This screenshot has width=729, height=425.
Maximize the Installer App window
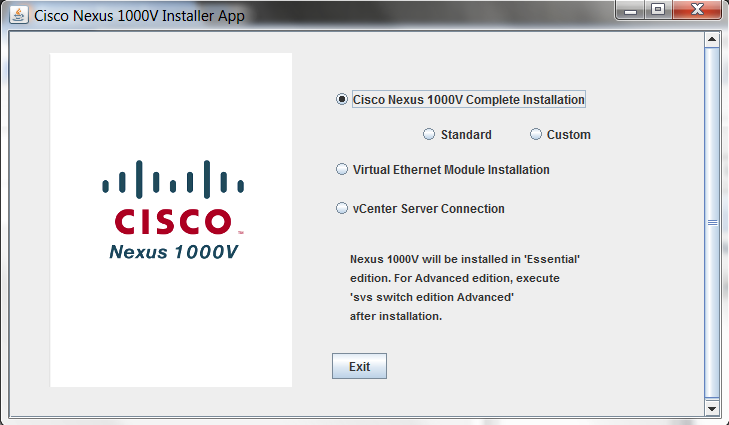coord(658,10)
